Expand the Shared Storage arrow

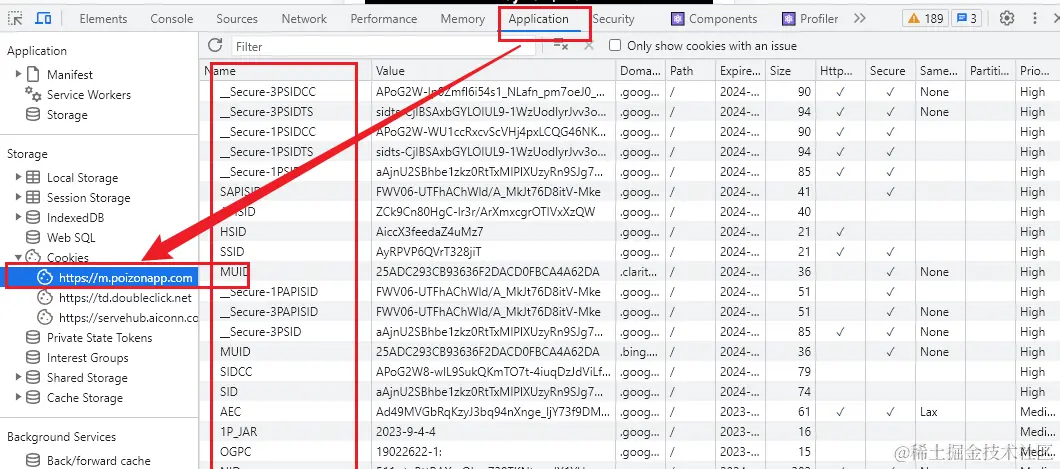[18, 377]
